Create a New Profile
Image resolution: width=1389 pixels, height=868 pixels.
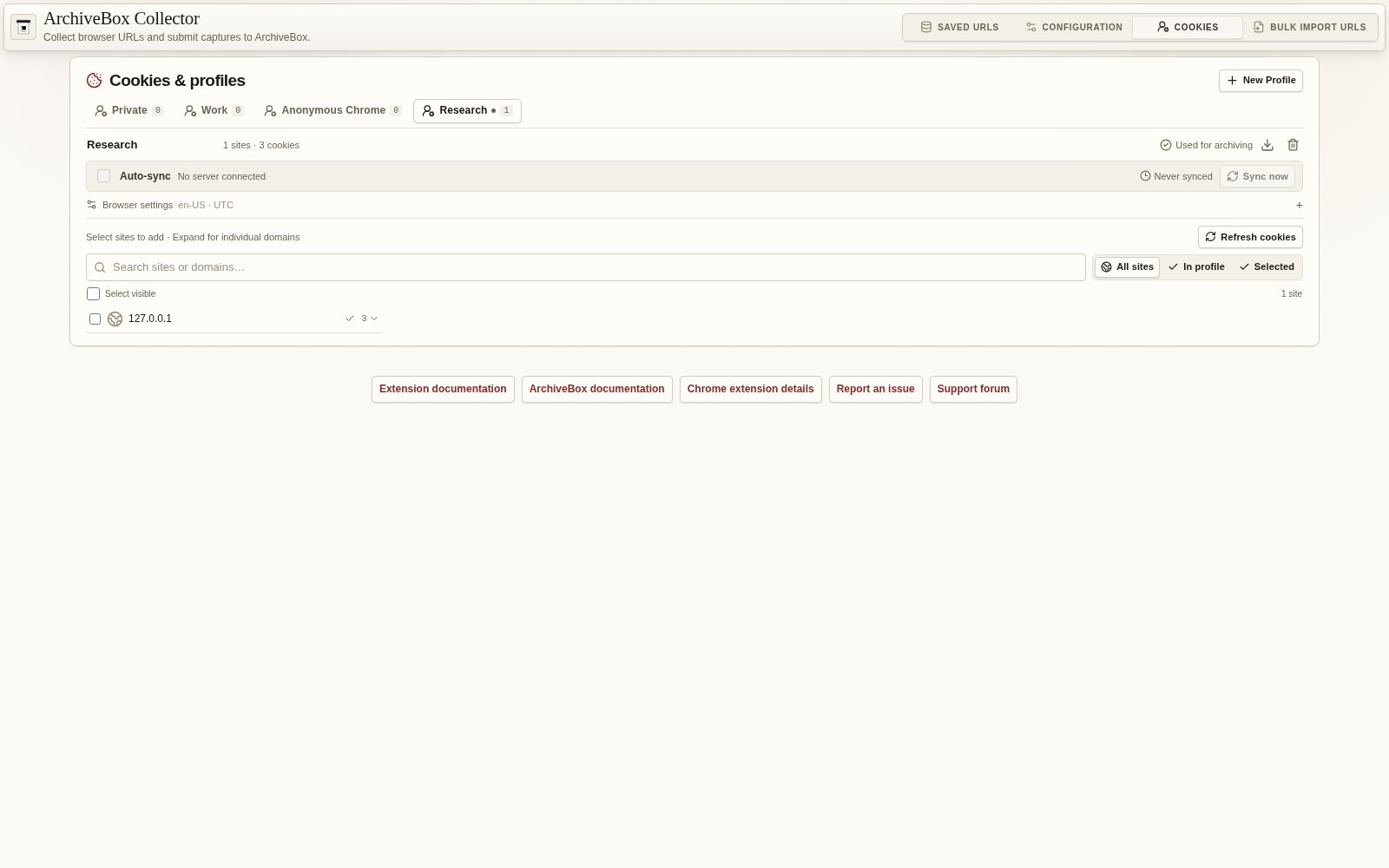tap(1261, 81)
